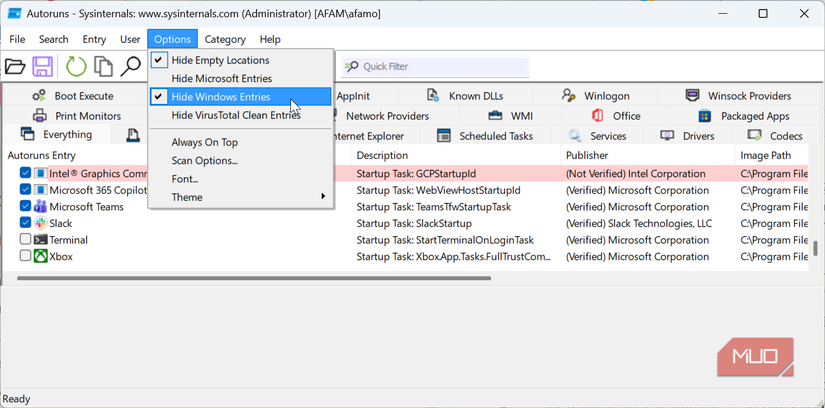Switch to the Everything tab
Viewport: 825px width, 408px height.
[x=56, y=135]
